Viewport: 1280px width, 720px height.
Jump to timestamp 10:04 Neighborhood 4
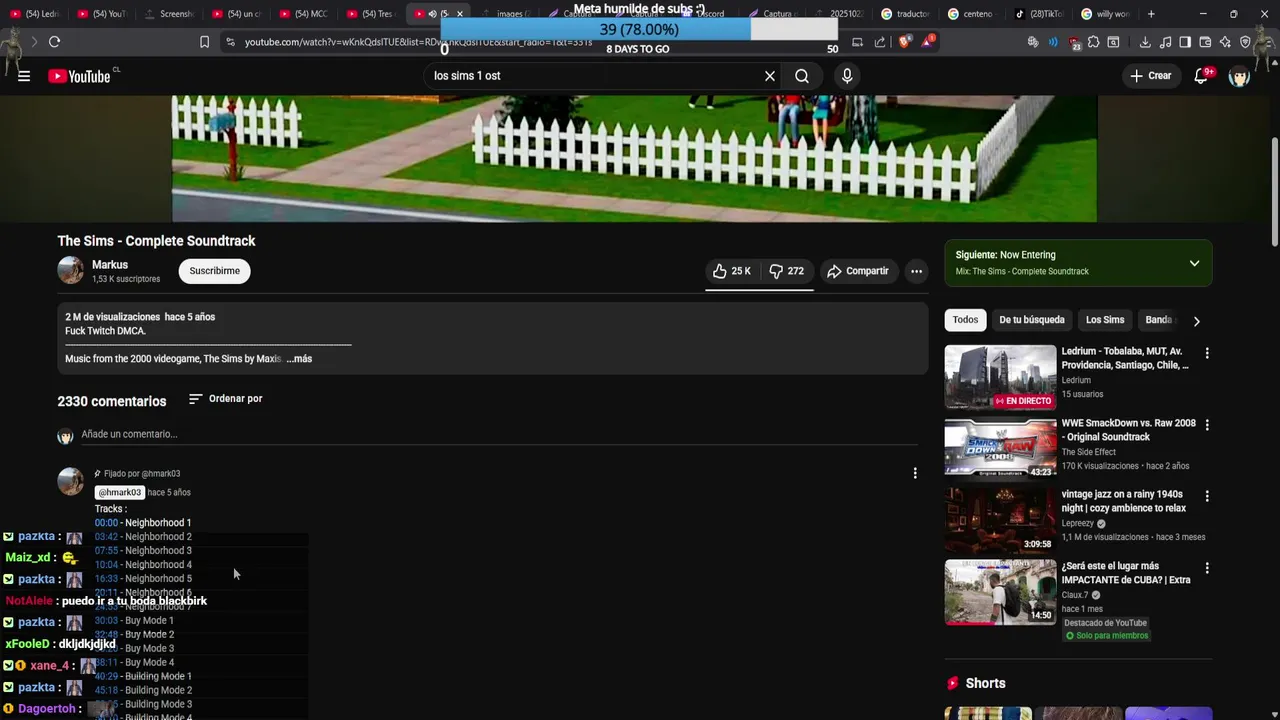pos(106,565)
